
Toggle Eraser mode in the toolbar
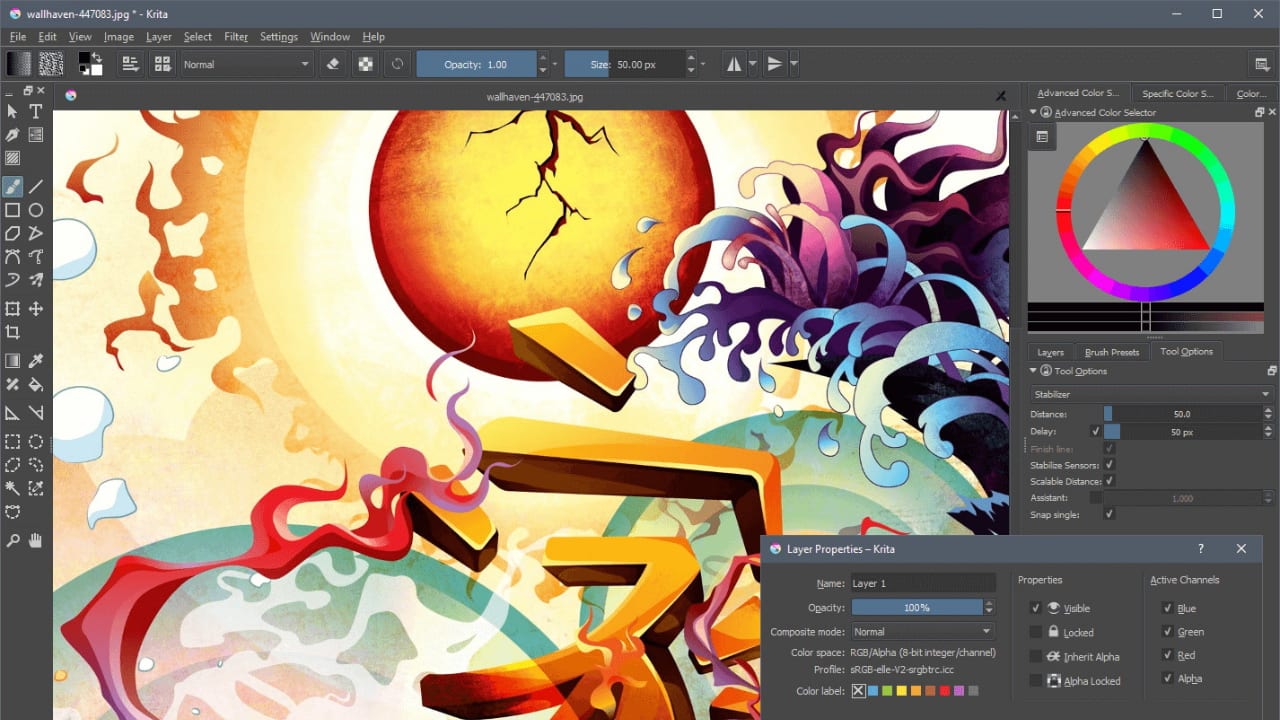click(x=334, y=64)
